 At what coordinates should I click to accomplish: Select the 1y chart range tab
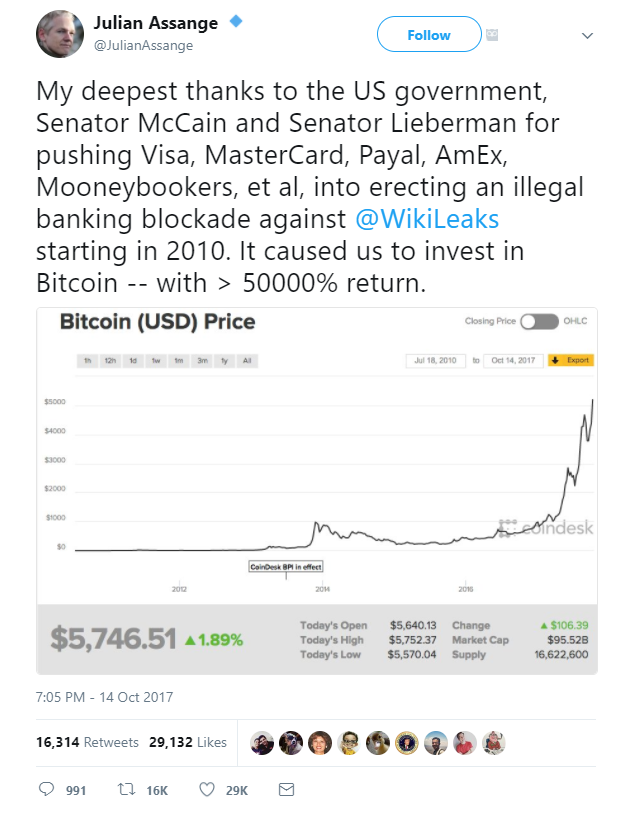[224, 360]
